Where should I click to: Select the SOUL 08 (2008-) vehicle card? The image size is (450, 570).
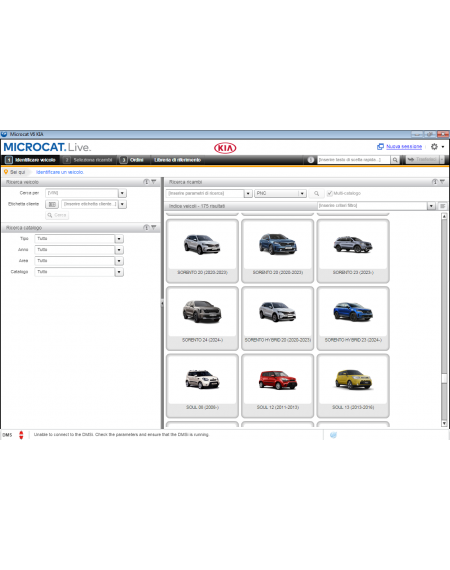click(x=202, y=386)
